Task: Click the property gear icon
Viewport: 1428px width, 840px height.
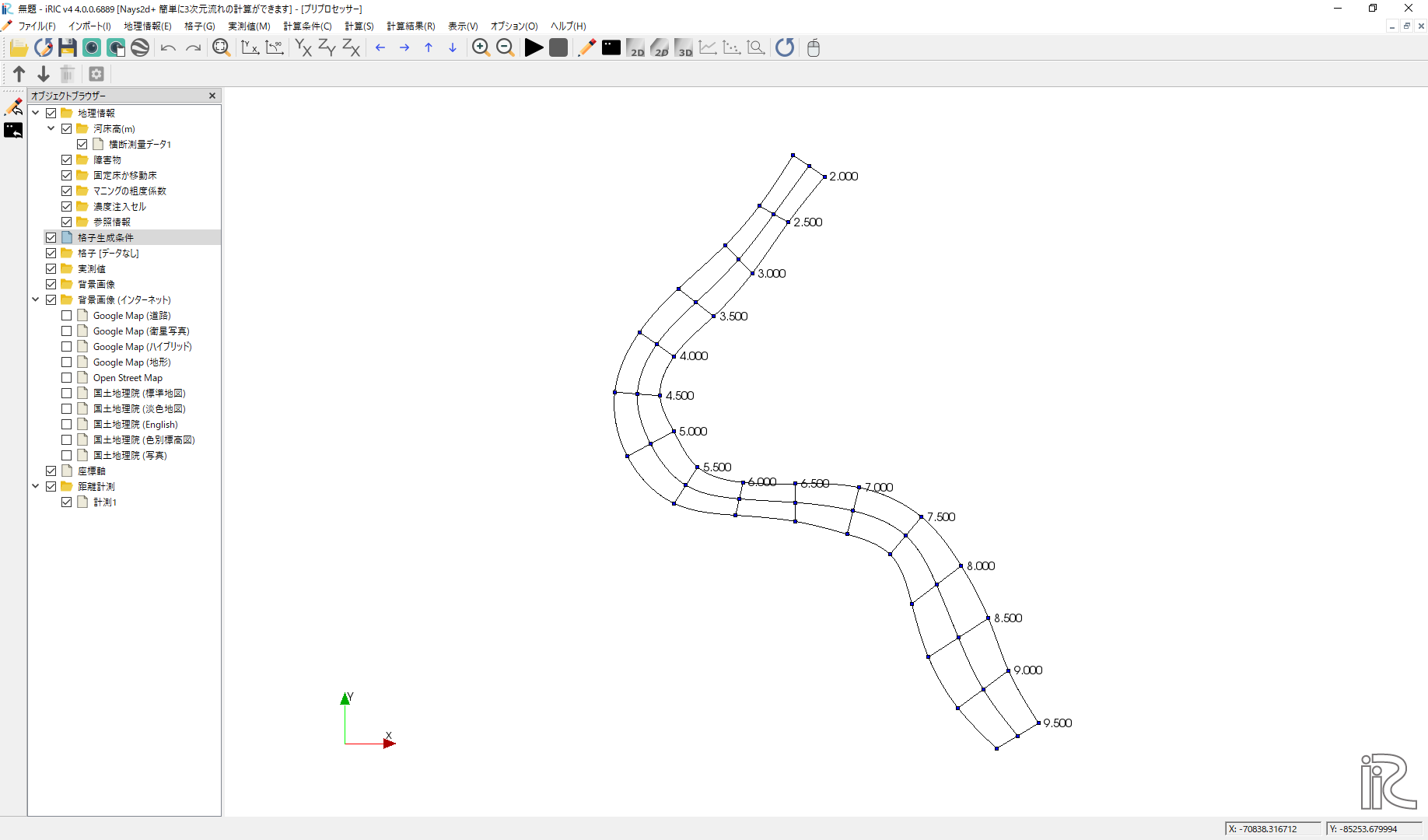Action: tap(96, 74)
